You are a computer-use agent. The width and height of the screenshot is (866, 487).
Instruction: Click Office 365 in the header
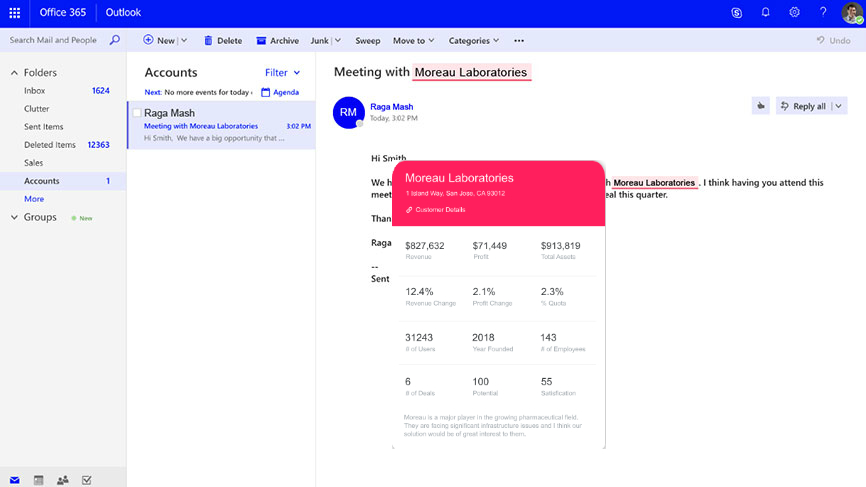coord(62,12)
